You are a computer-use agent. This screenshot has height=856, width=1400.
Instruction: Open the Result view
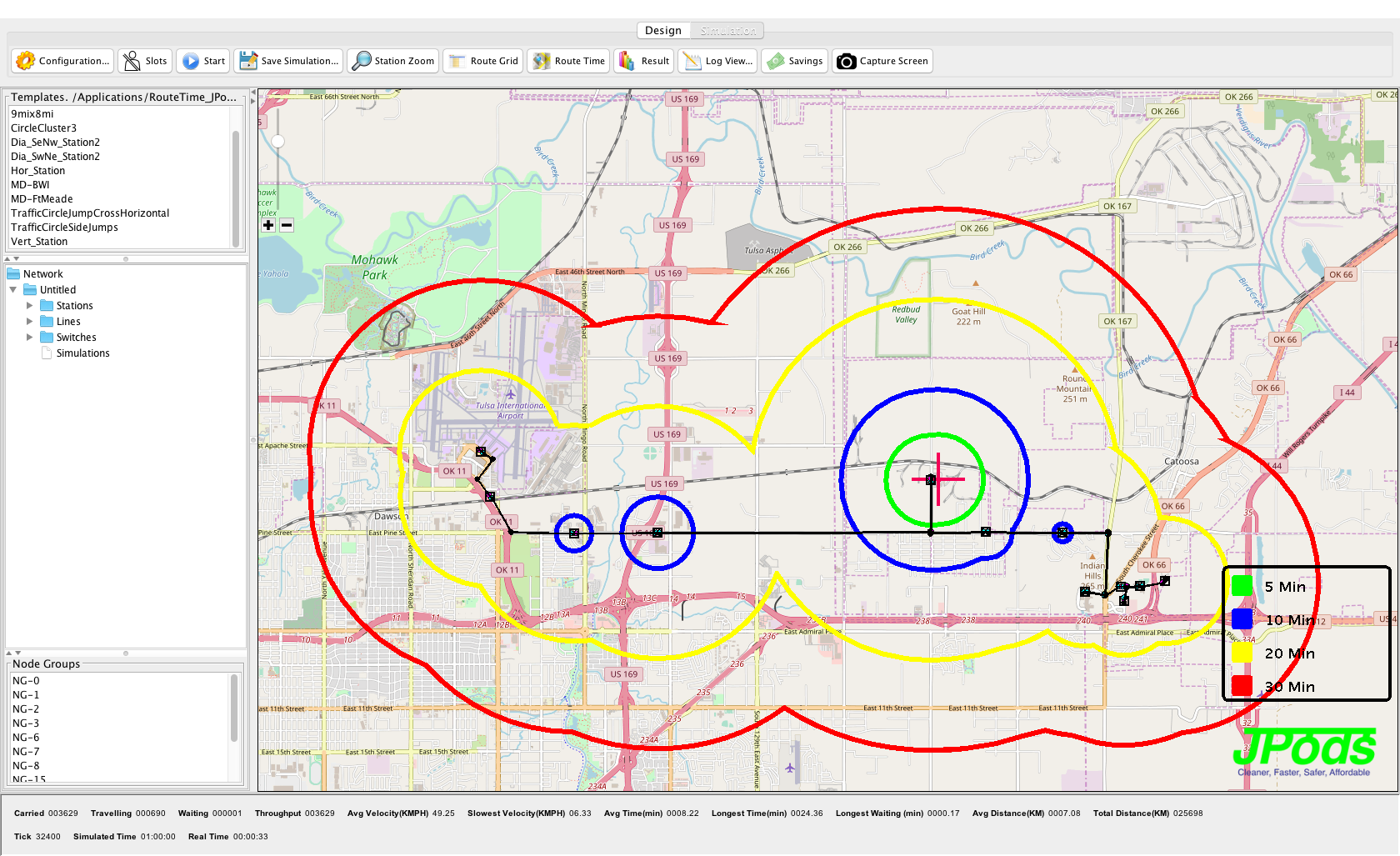pos(643,61)
